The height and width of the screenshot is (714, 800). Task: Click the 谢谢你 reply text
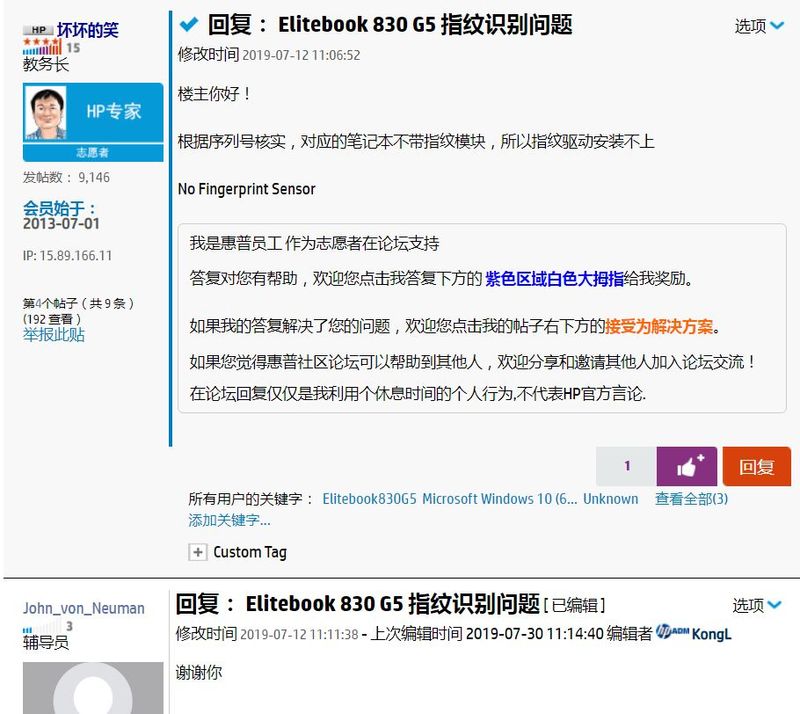point(199,672)
